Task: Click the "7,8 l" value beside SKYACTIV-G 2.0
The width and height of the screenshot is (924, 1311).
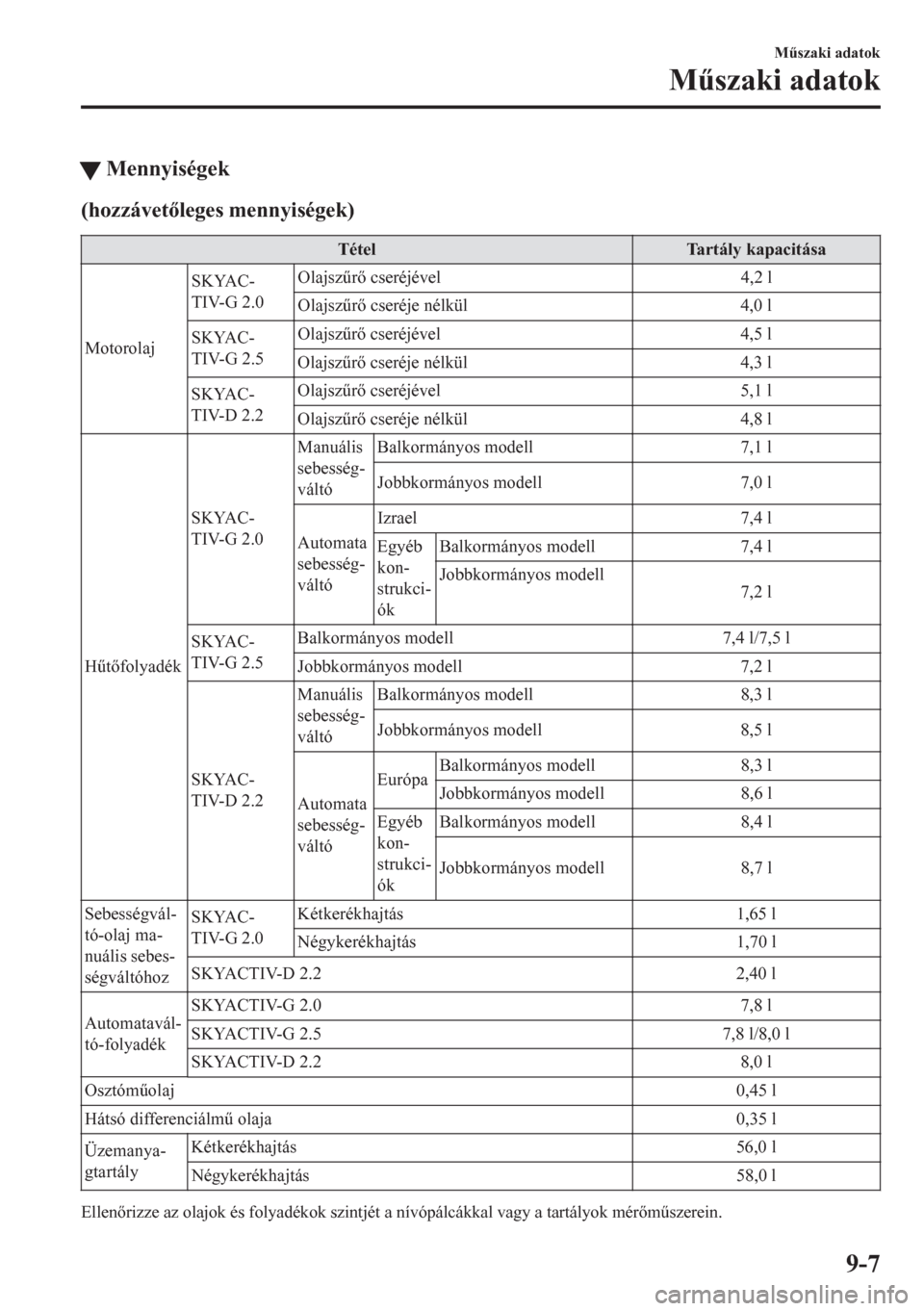Action: click(x=757, y=1006)
